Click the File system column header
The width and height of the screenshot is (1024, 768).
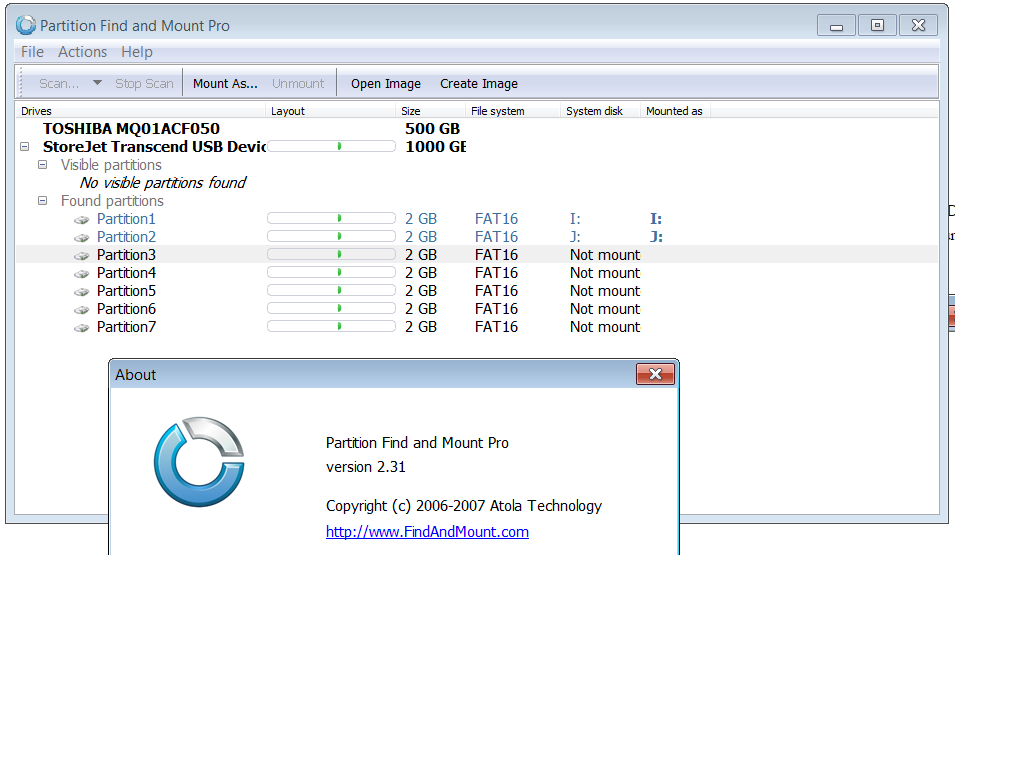click(513, 111)
